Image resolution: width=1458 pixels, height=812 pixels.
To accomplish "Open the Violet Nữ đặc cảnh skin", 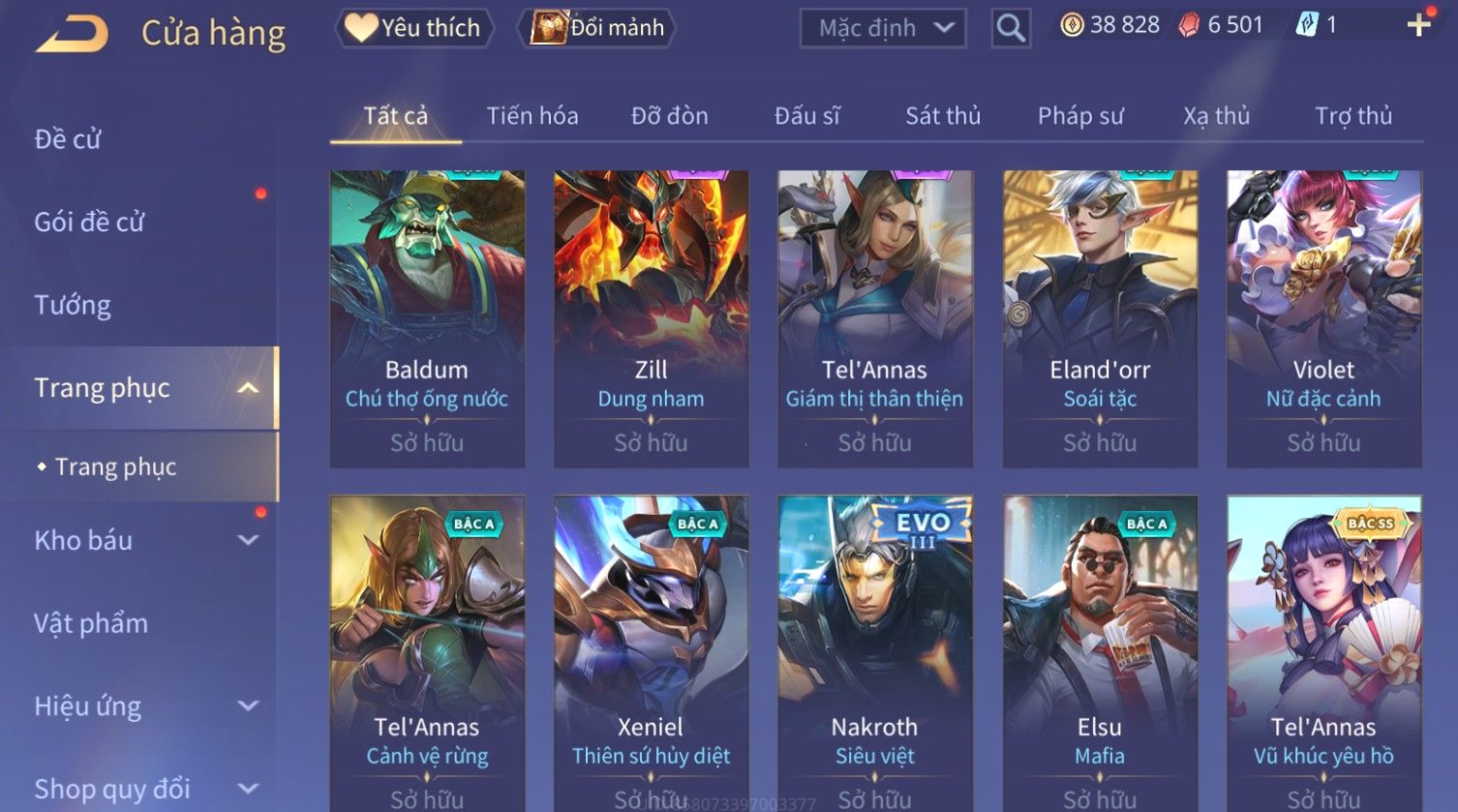I will pos(1323,319).
